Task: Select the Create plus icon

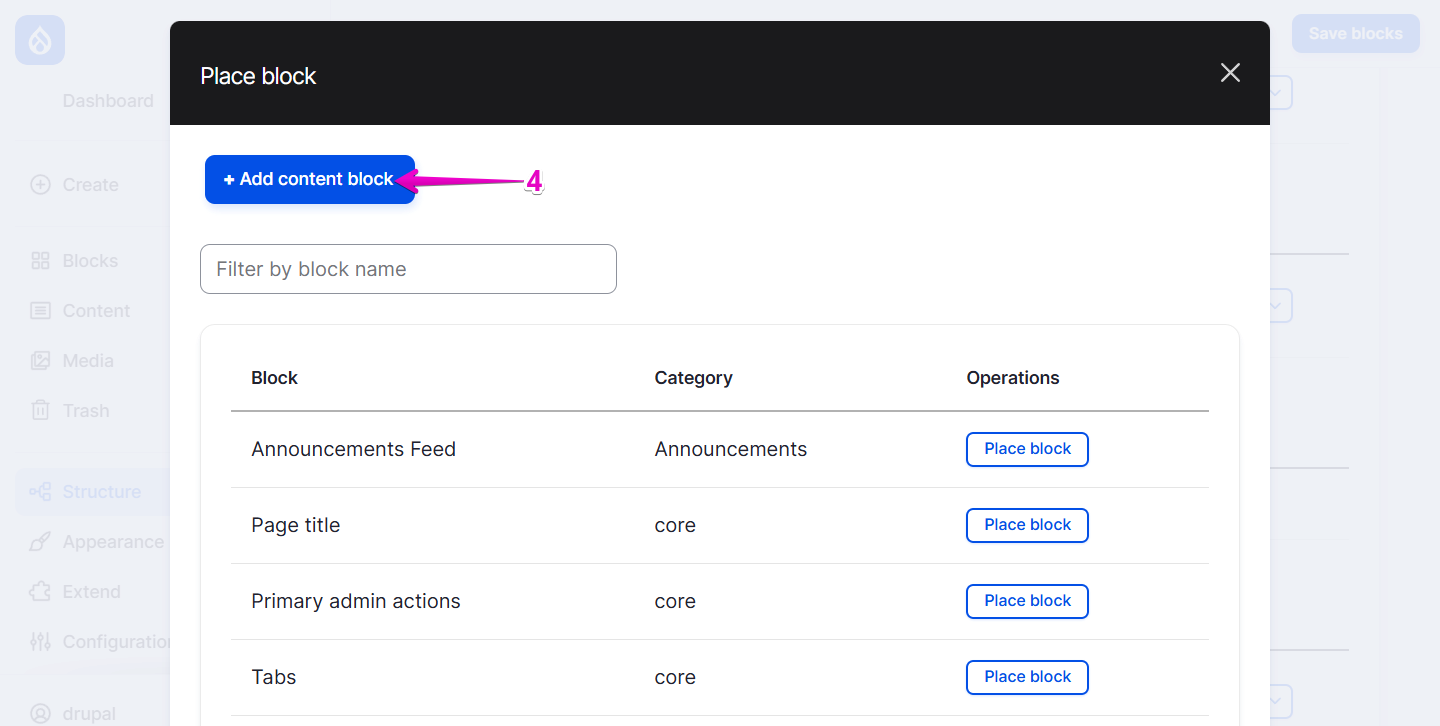Action: click(x=40, y=184)
